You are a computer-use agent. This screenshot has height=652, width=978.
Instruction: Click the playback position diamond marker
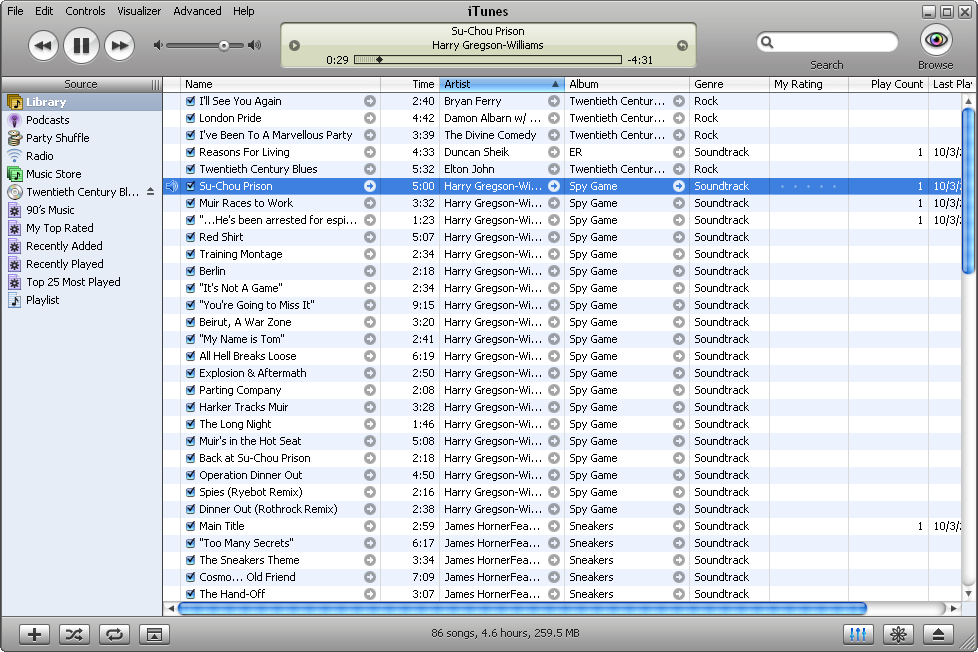click(x=379, y=60)
